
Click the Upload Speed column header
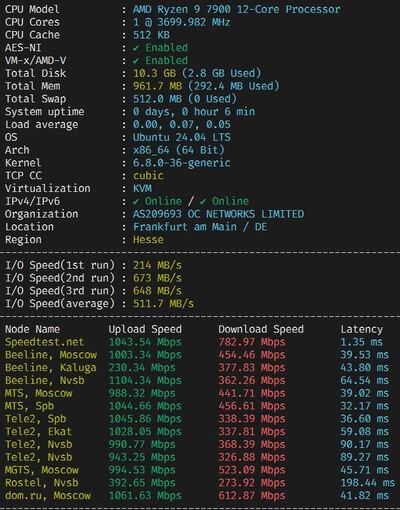tap(145, 329)
